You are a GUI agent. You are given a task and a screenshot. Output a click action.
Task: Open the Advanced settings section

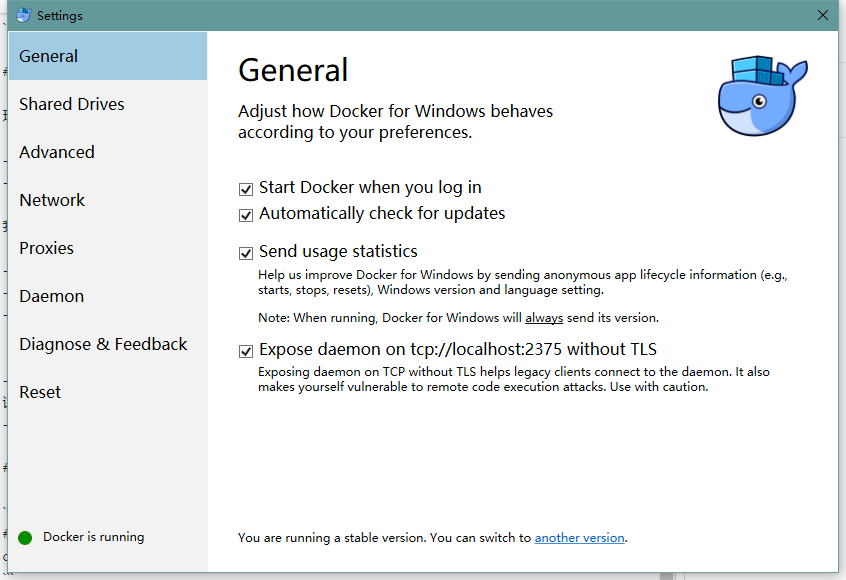(57, 152)
